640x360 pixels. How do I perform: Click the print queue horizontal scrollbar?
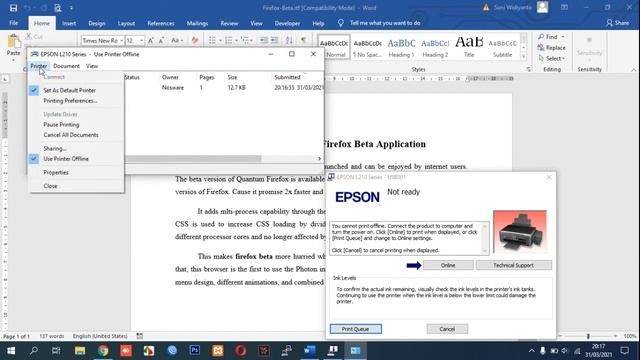(x=193, y=158)
